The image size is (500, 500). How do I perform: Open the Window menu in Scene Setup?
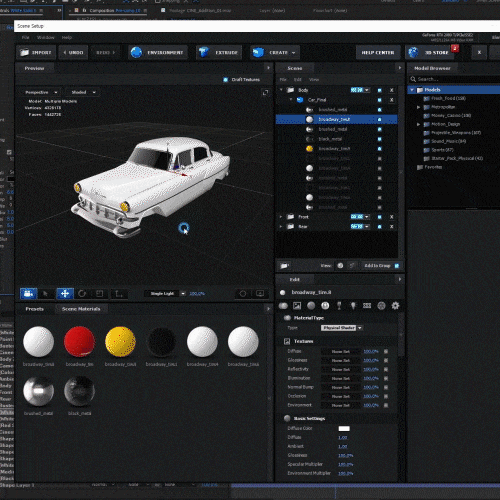coord(46,37)
